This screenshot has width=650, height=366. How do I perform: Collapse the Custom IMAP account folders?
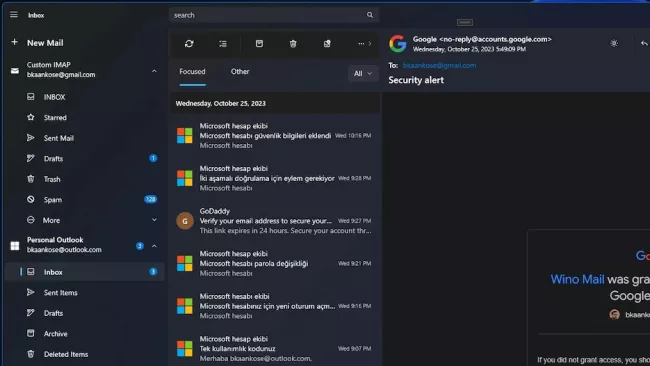[x=154, y=71]
